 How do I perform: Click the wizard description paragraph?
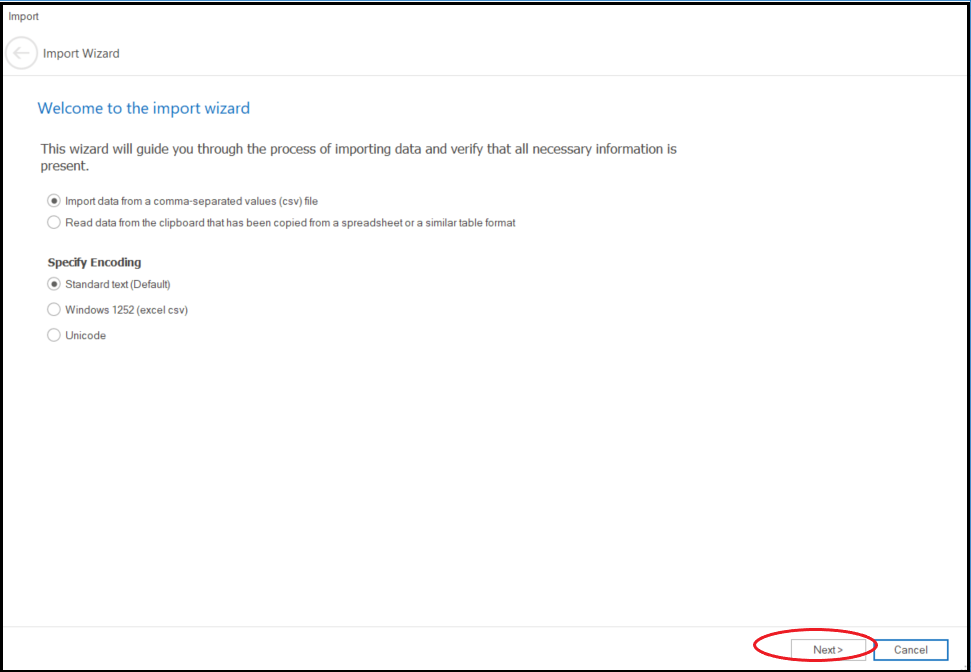(358, 150)
